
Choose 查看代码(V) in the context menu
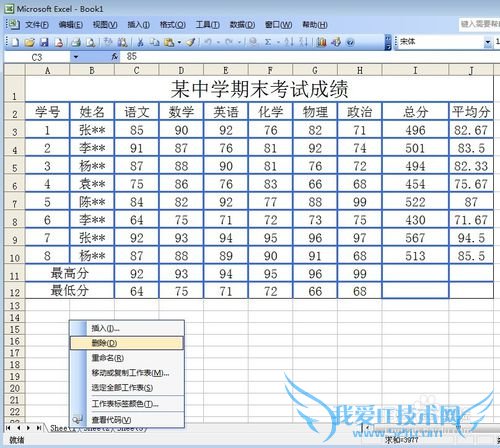(x=127, y=420)
